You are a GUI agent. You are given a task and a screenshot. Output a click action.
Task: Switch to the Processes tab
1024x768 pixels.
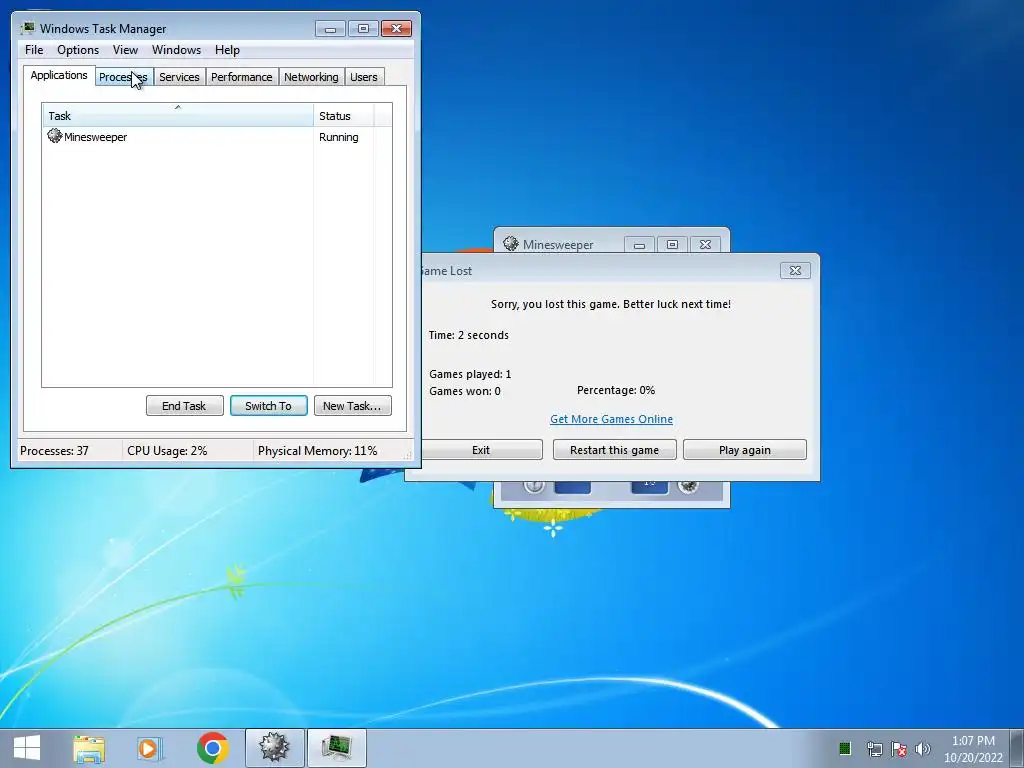[123, 77]
